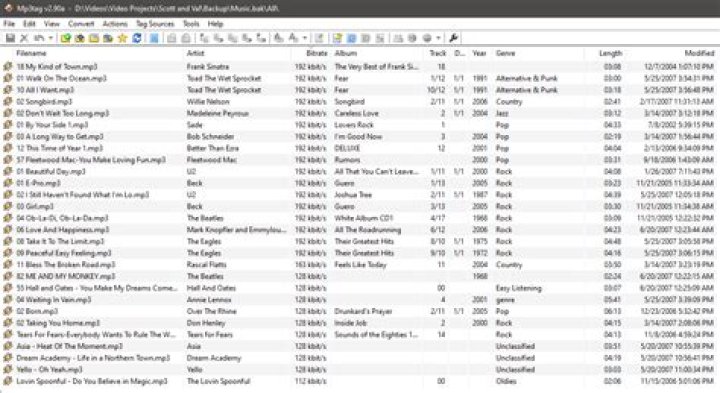
Task: Open the Undo history dropdown arrow
Action: [x=50, y=38]
